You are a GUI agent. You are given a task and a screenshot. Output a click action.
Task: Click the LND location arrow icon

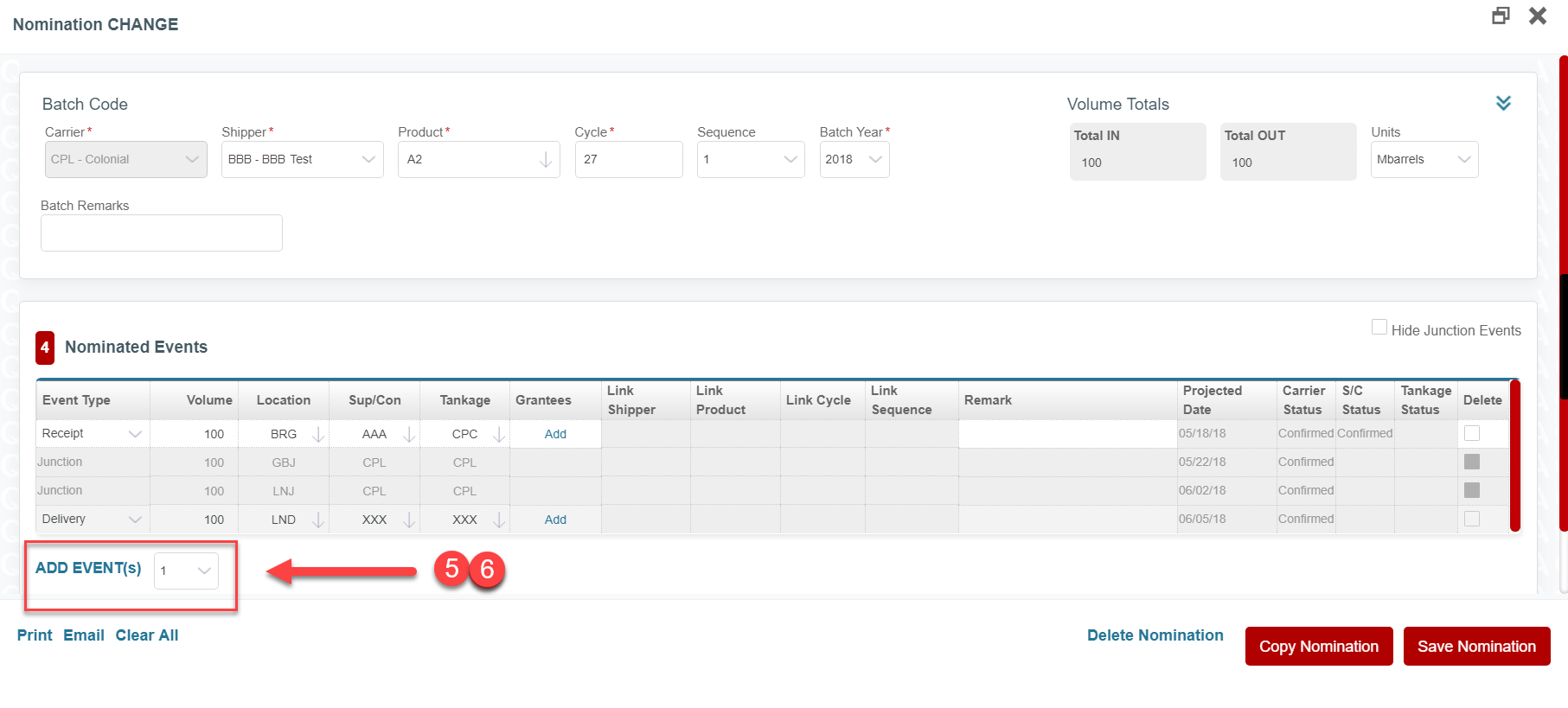pos(318,520)
